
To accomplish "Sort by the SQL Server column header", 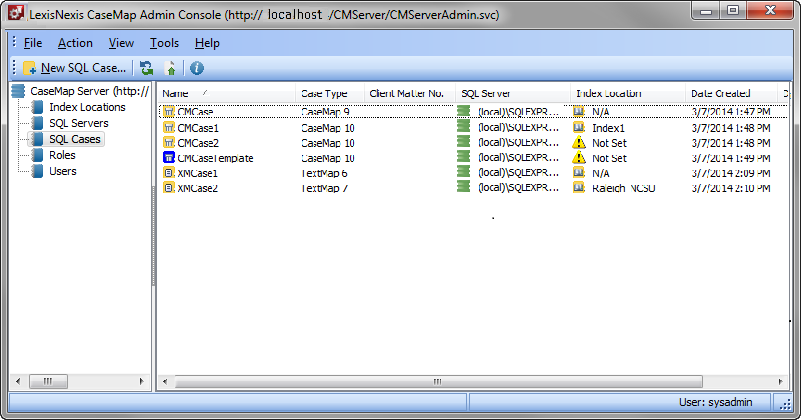I will [x=513, y=94].
